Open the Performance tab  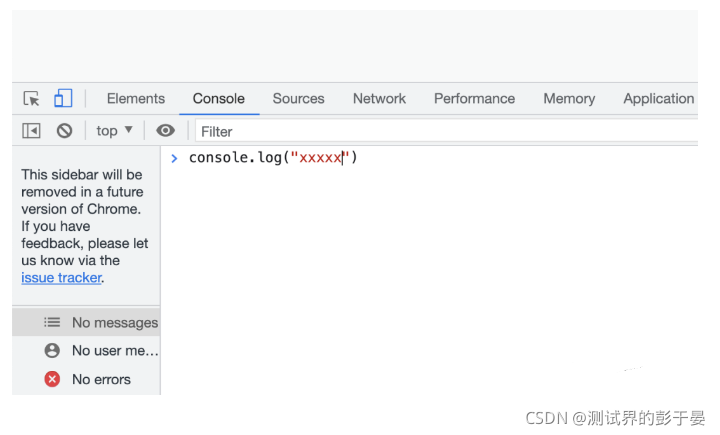474,98
